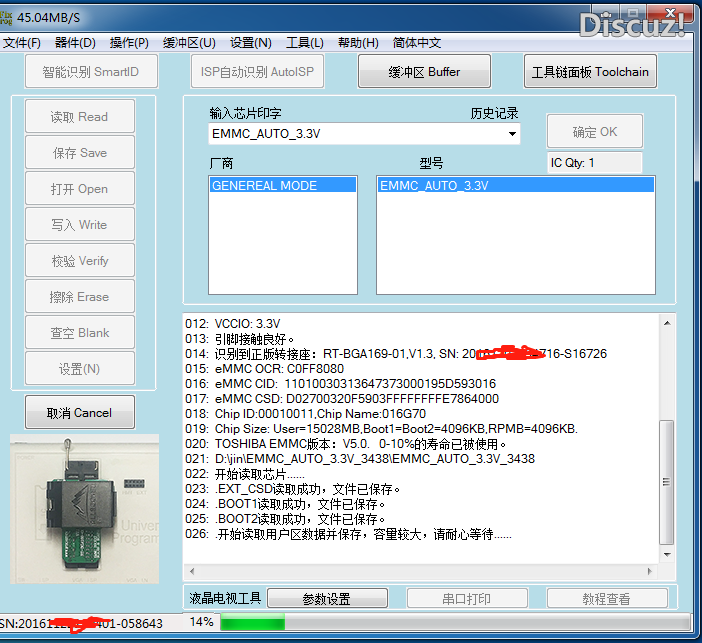Open the 文件(F) menu
Image resolution: width=702 pixels, height=643 pixels.
(x=21, y=43)
